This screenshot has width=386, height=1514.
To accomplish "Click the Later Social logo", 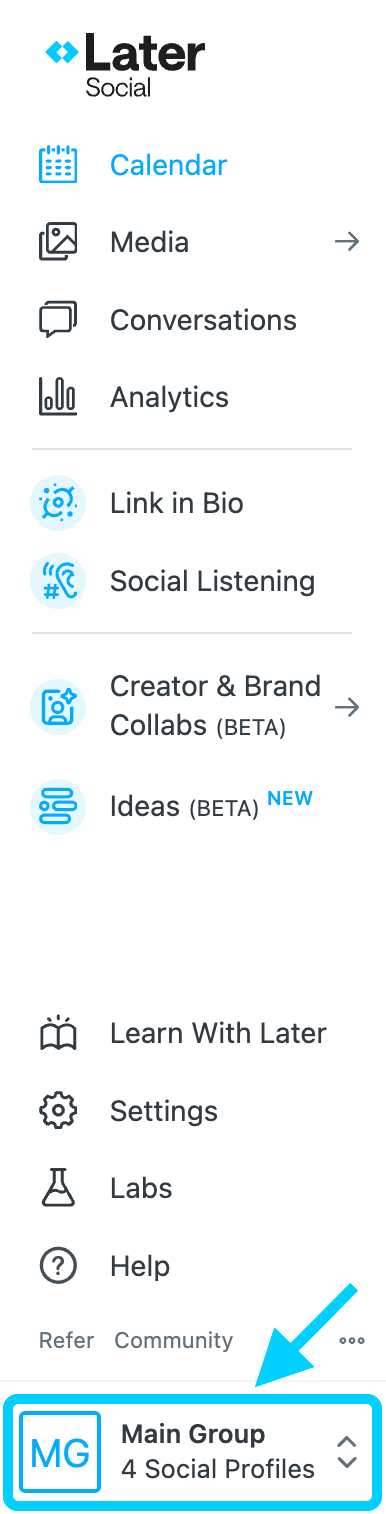I will point(125,64).
